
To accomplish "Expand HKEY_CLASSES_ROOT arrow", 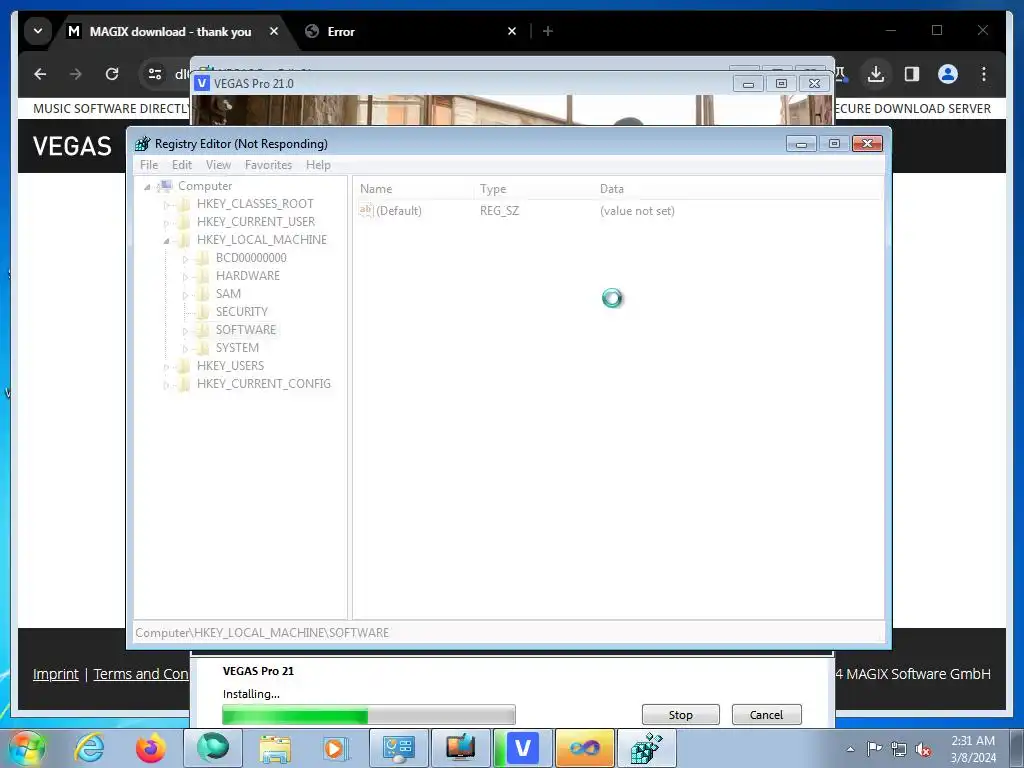I will pyautogui.click(x=166, y=205).
